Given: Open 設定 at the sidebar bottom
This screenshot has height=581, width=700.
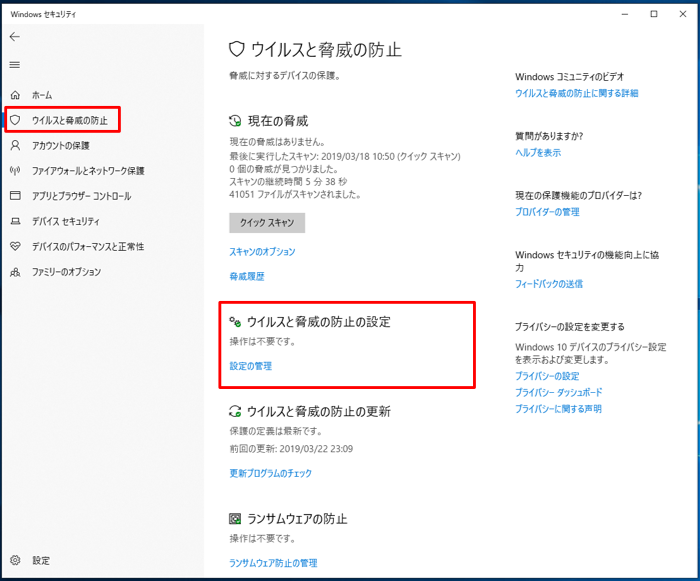Looking at the screenshot, I should (41, 560).
